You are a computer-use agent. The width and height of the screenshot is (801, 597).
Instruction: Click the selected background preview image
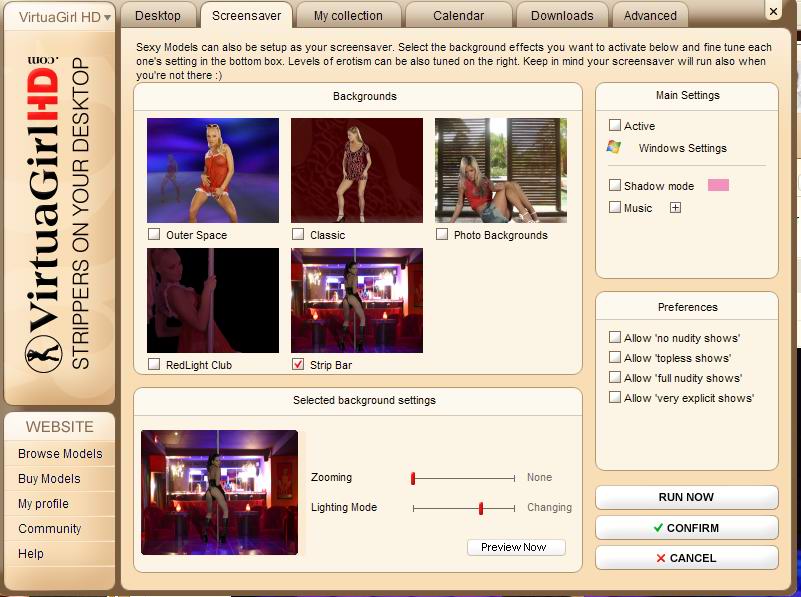click(220, 492)
